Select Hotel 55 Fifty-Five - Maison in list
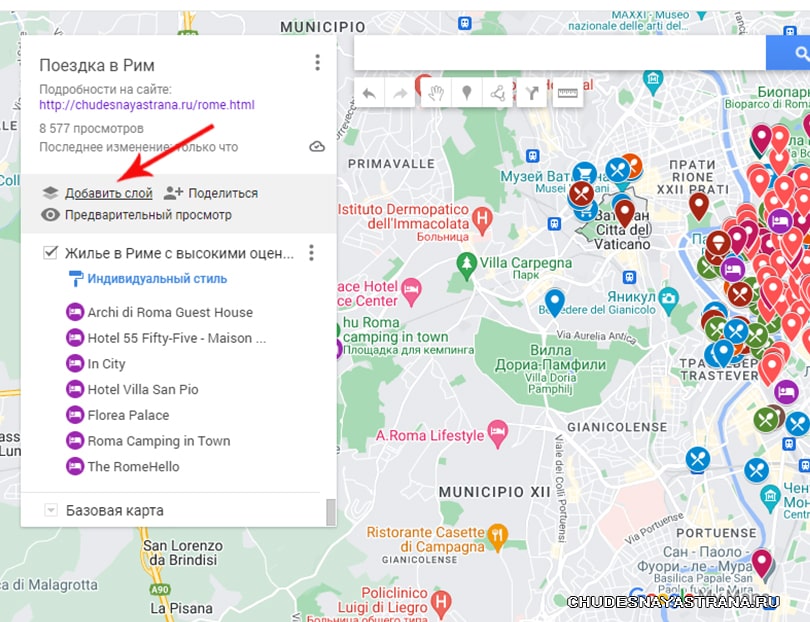810x622 pixels. [x=177, y=338]
